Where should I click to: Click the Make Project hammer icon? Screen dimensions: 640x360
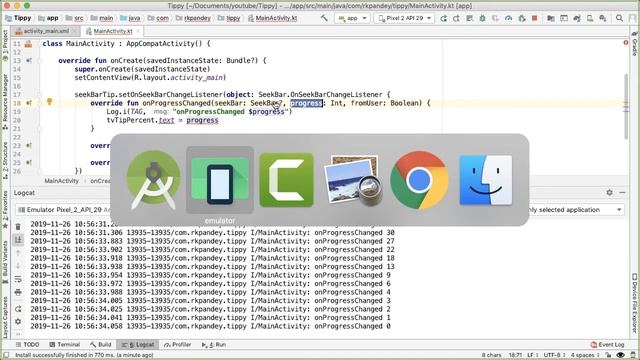pos(324,18)
